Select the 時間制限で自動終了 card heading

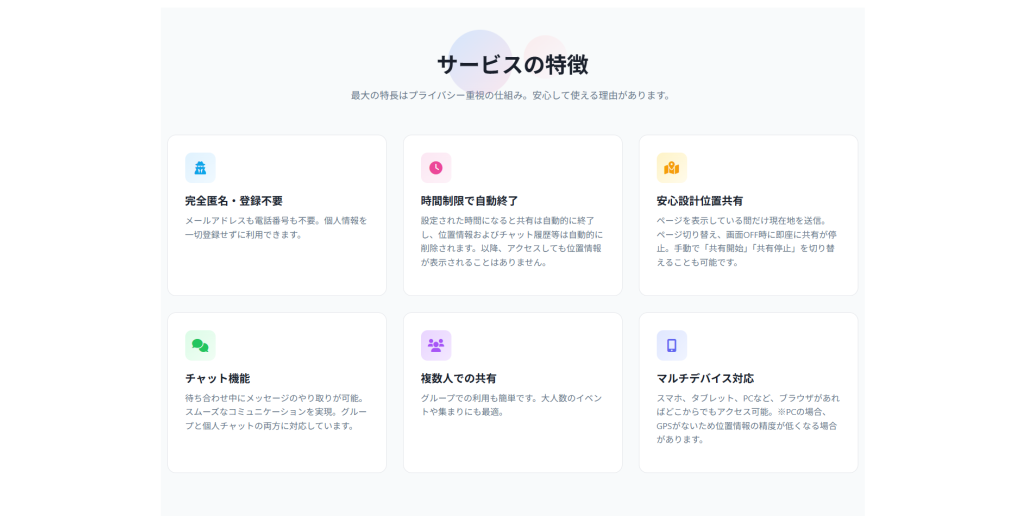pyautogui.click(x=469, y=201)
